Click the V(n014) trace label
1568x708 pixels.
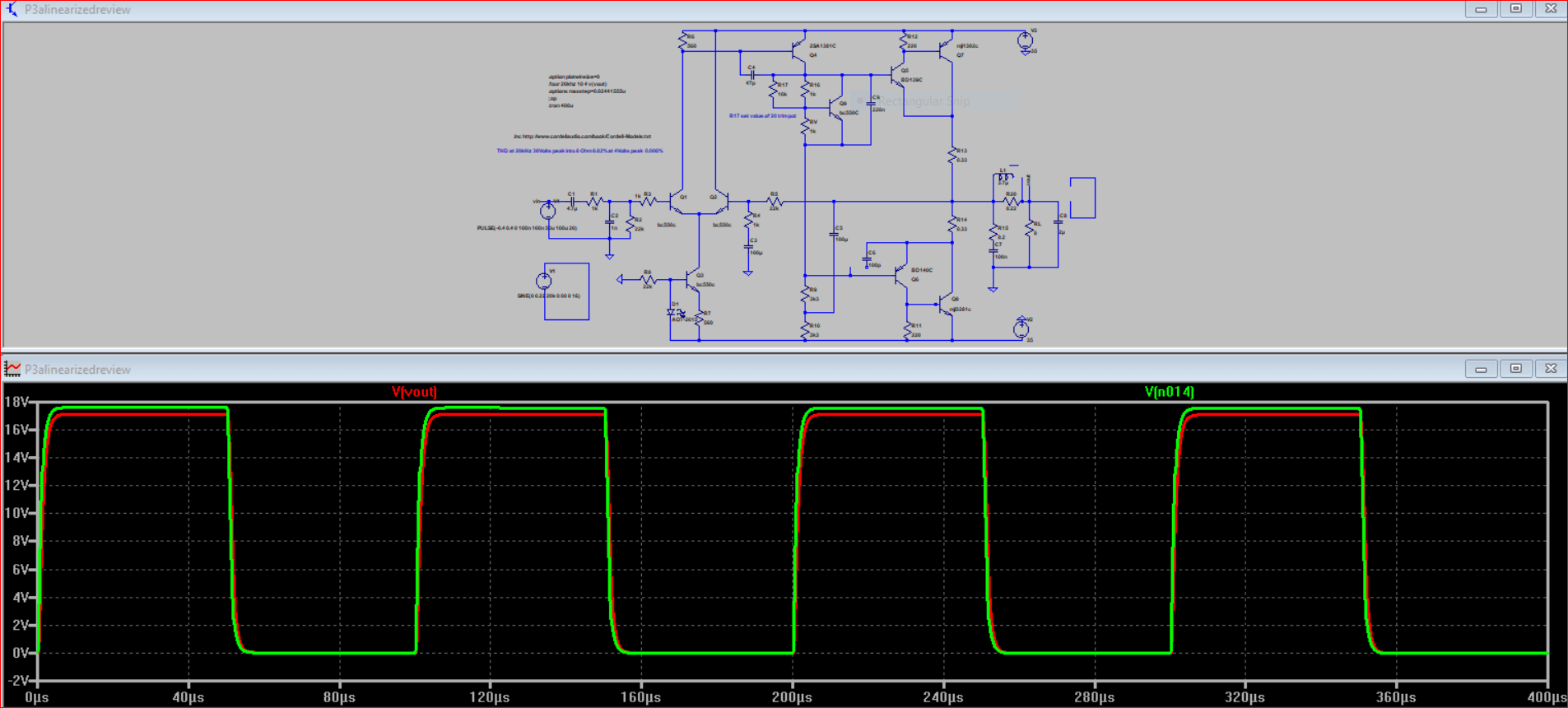(x=1169, y=392)
